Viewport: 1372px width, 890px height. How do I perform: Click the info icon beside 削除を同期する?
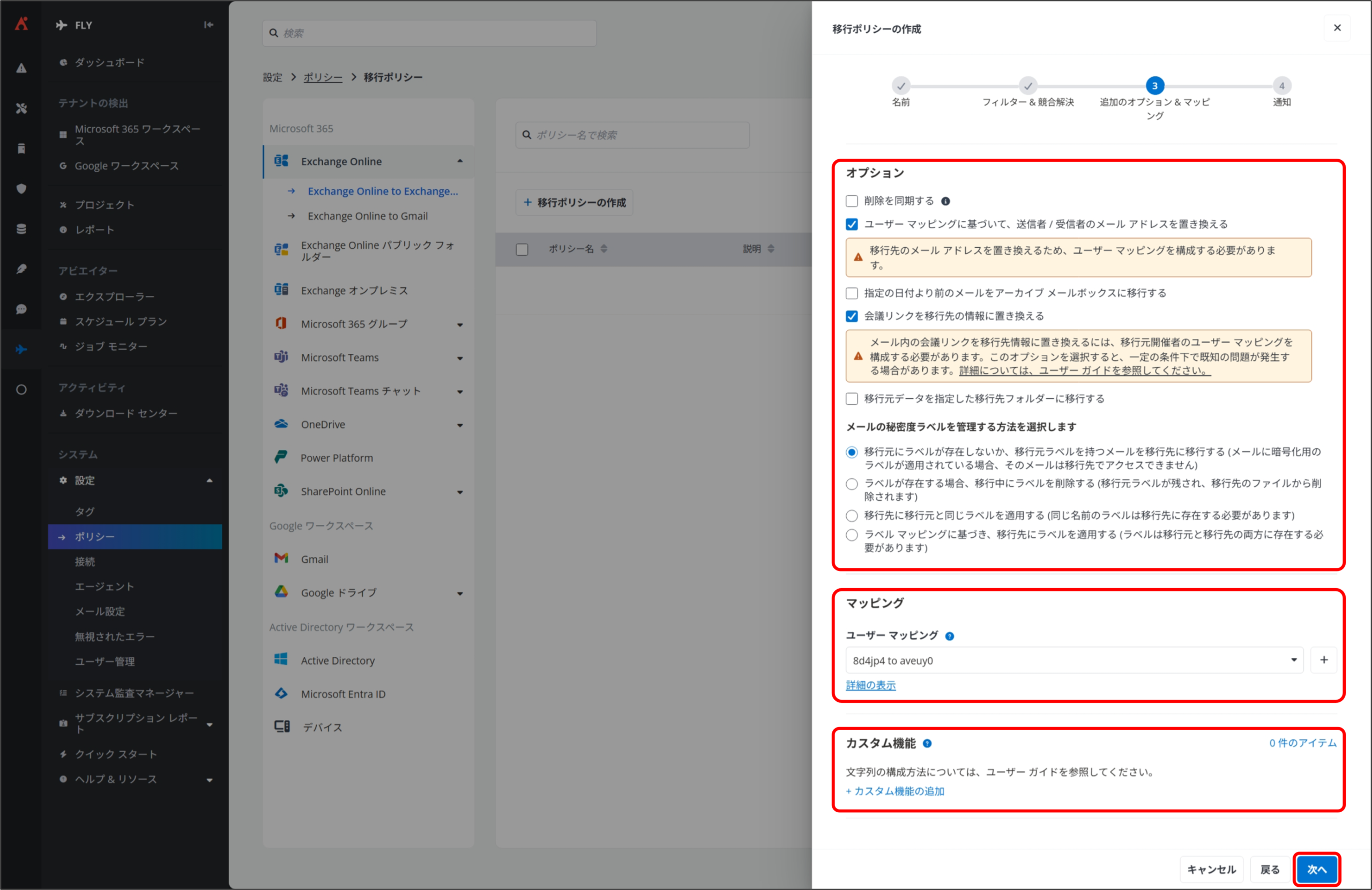click(x=945, y=201)
